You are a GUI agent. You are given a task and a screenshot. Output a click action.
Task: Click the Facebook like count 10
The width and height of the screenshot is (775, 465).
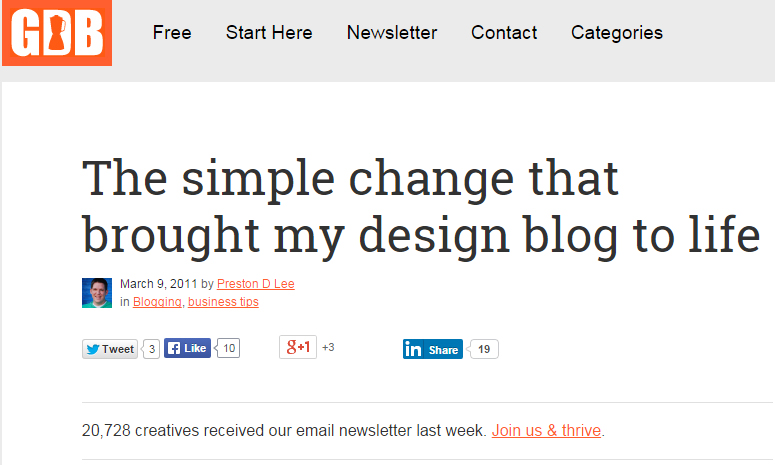point(228,348)
